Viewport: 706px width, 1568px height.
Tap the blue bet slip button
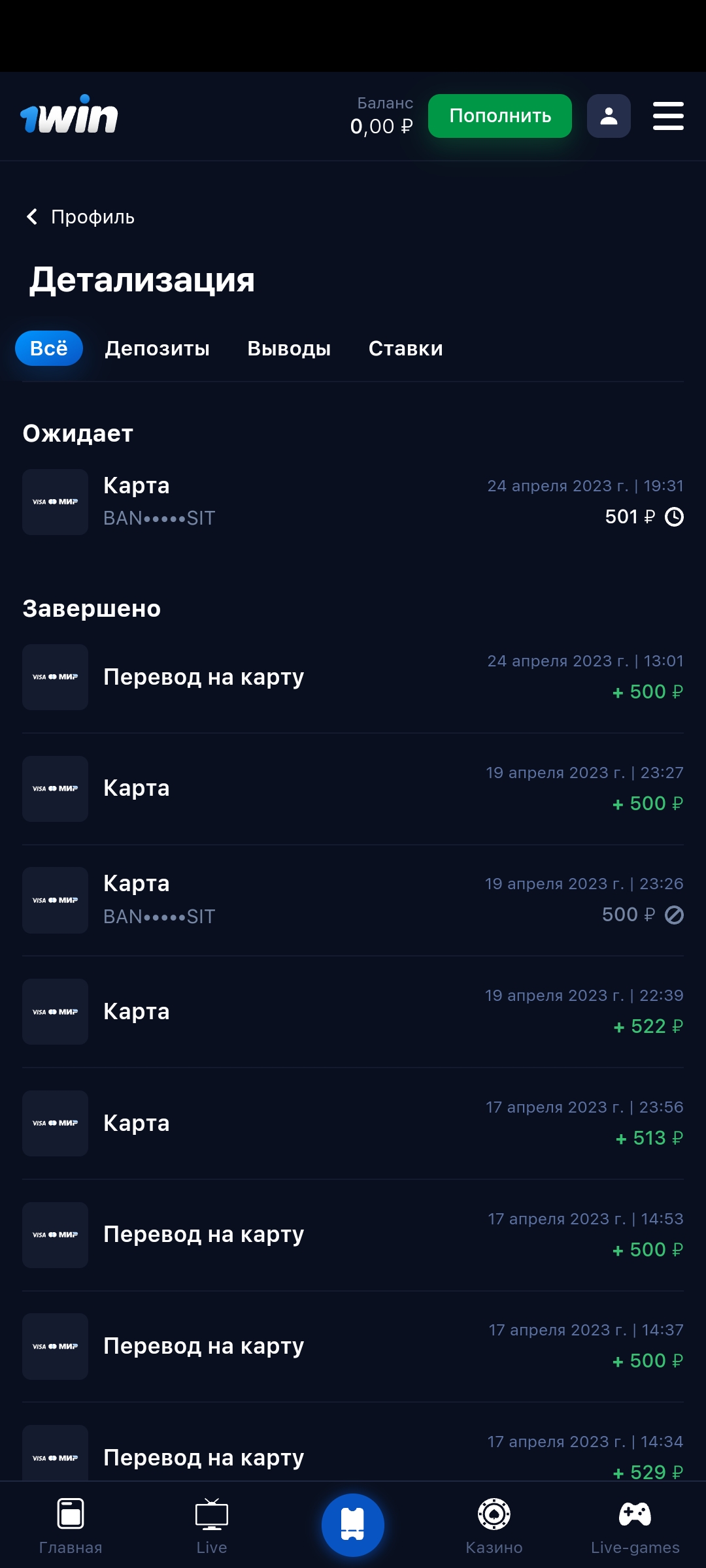click(x=352, y=1525)
